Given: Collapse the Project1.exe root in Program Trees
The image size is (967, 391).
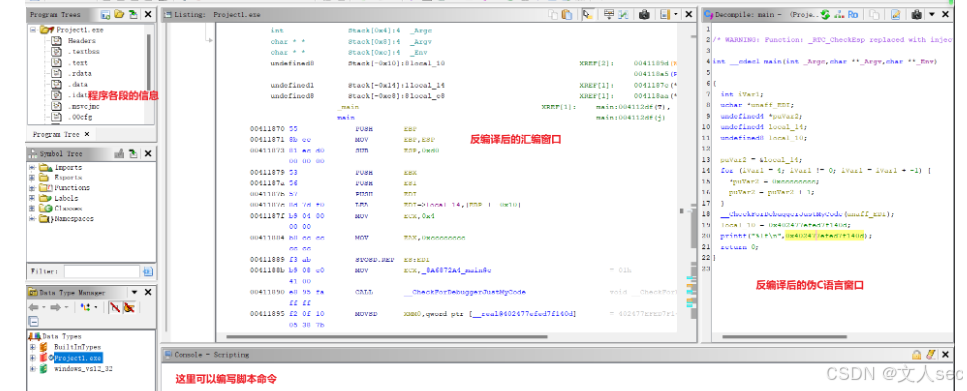Looking at the screenshot, I should pyautogui.click(x=33, y=29).
